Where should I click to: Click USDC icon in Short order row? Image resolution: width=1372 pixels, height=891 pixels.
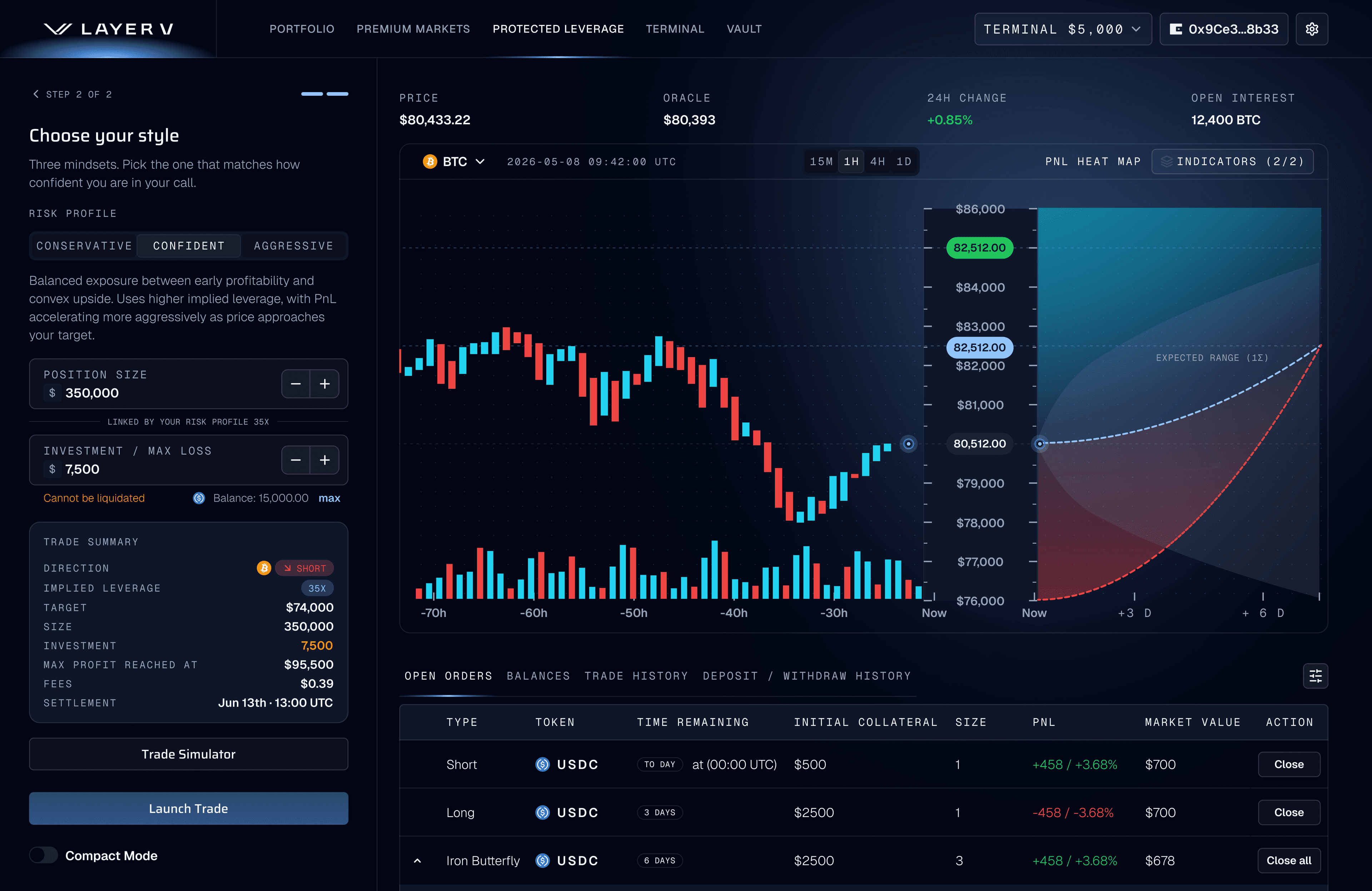pyautogui.click(x=542, y=764)
